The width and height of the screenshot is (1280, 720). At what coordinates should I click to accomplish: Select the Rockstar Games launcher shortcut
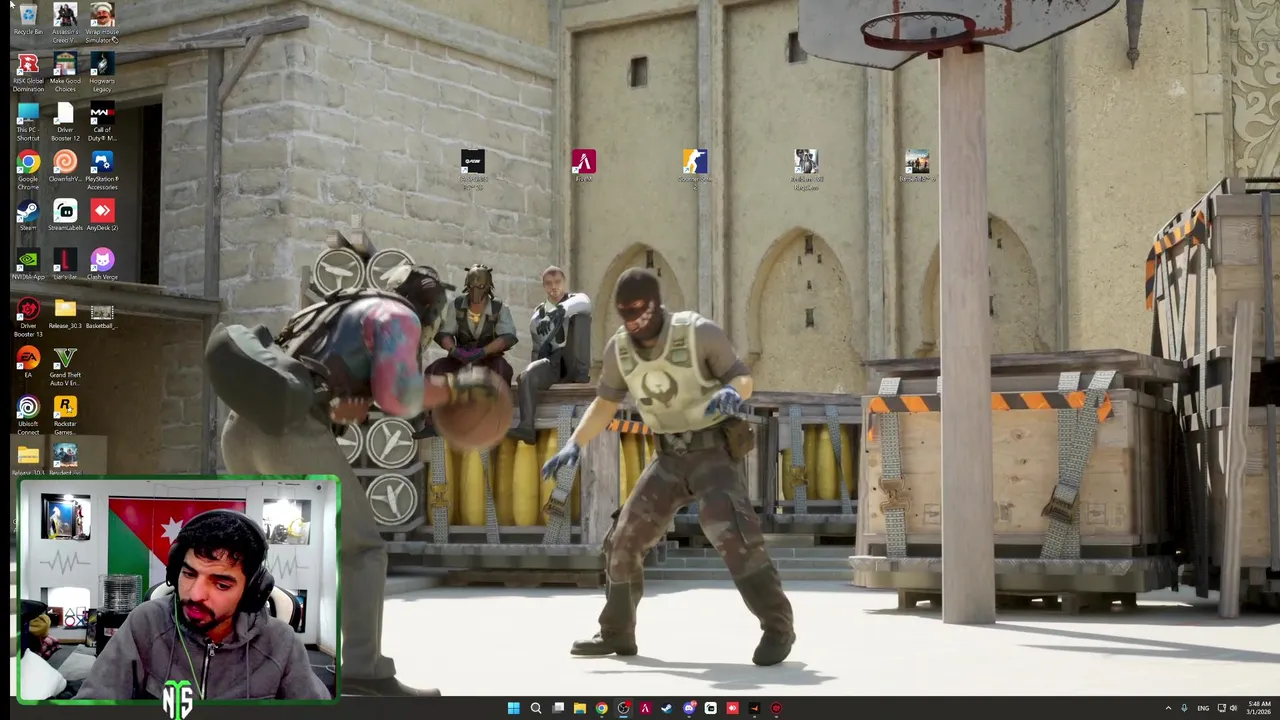point(65,415)
